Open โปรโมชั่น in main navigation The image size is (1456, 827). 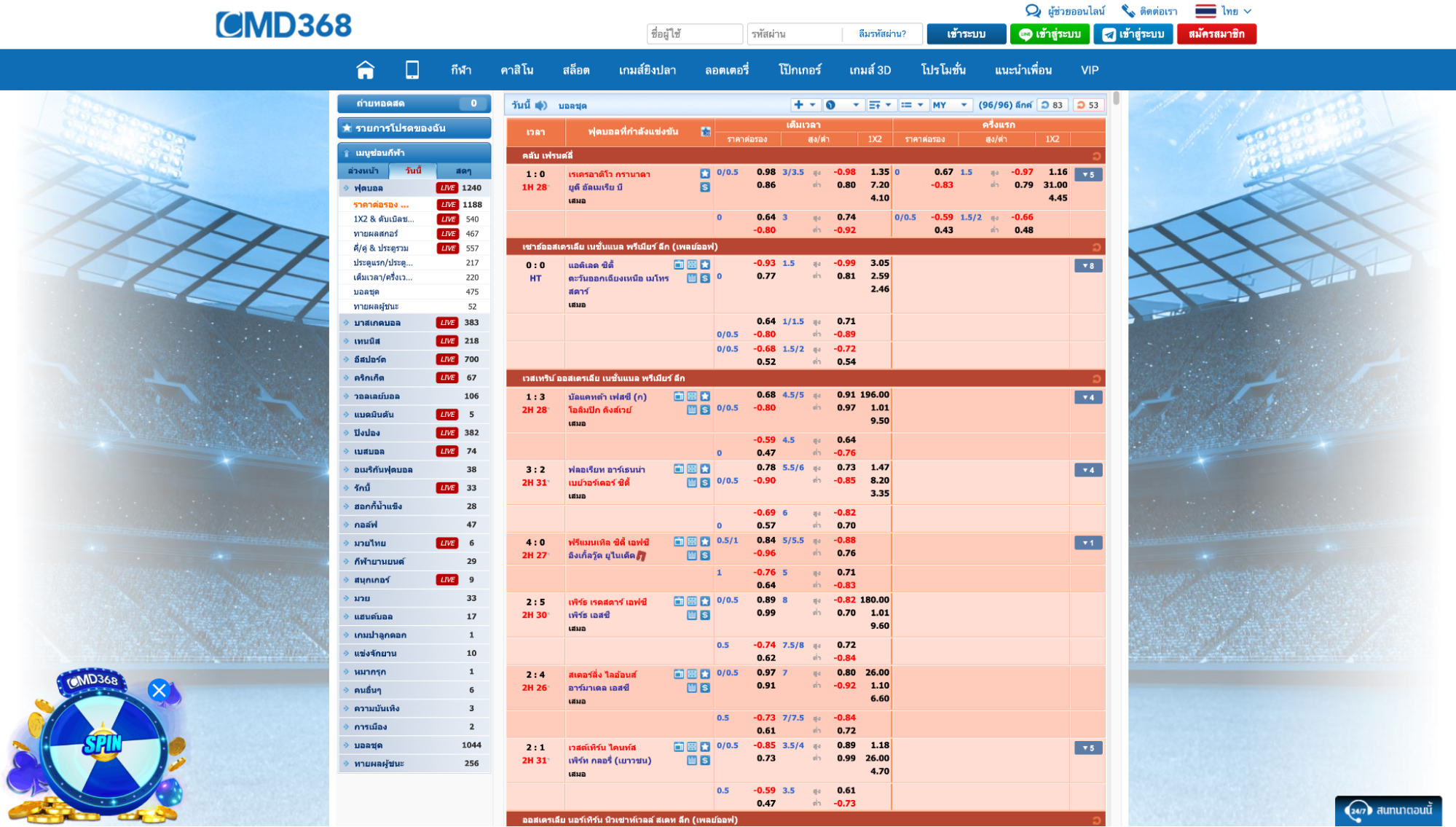943,70
